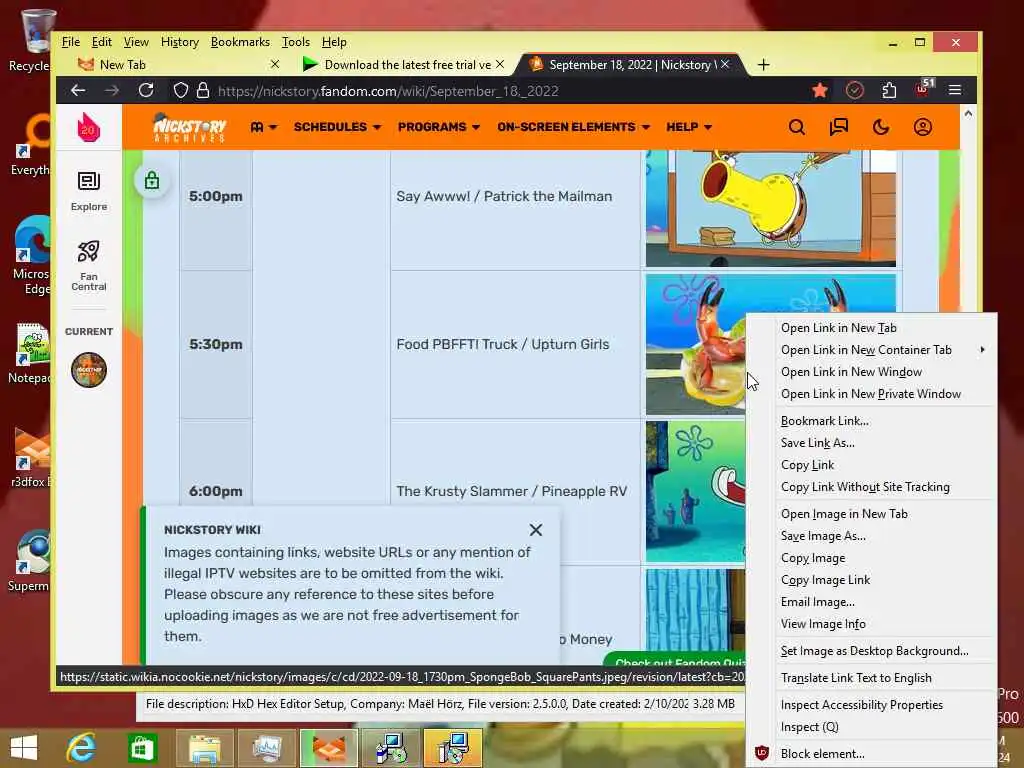
Task: Choose Save Link As
Action: point(872,443)
